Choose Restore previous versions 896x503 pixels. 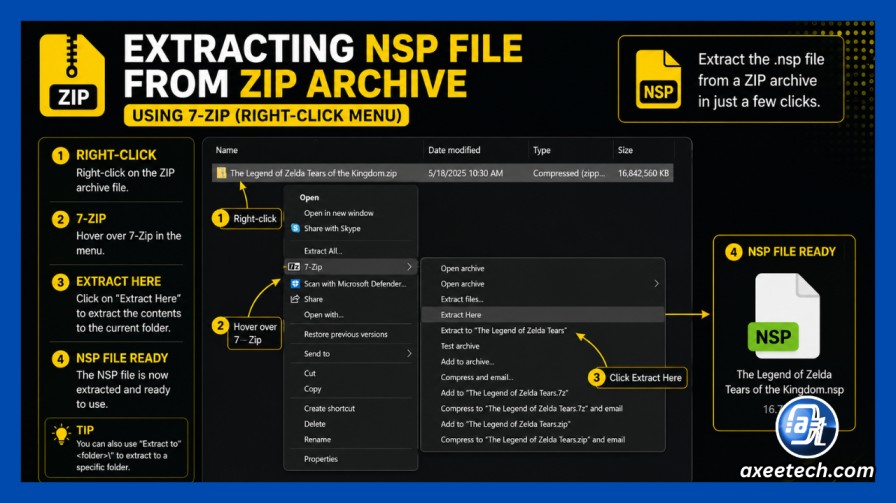point(345,334)
